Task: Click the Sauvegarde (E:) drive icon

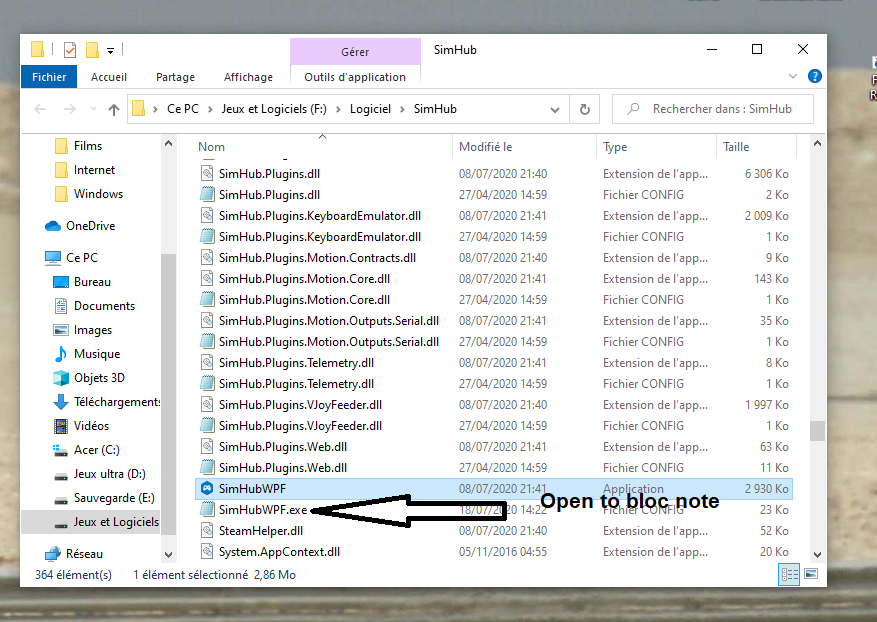Action: [60, 500]
